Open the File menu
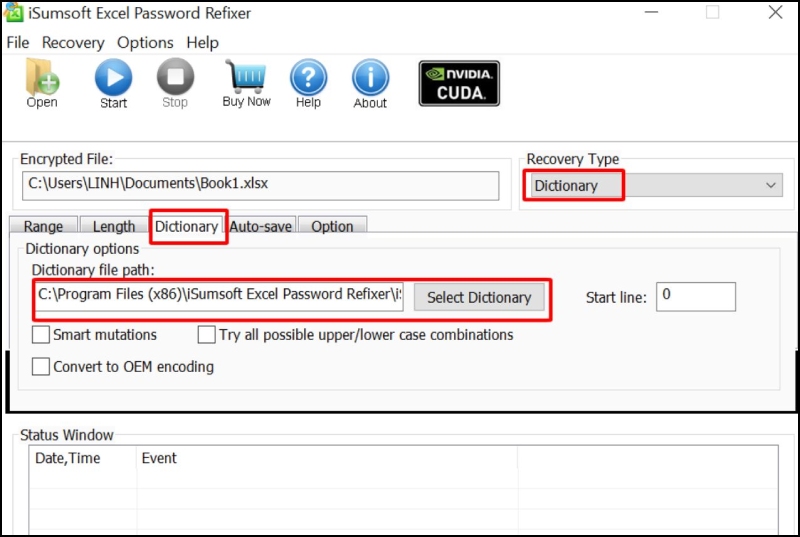 18,43
